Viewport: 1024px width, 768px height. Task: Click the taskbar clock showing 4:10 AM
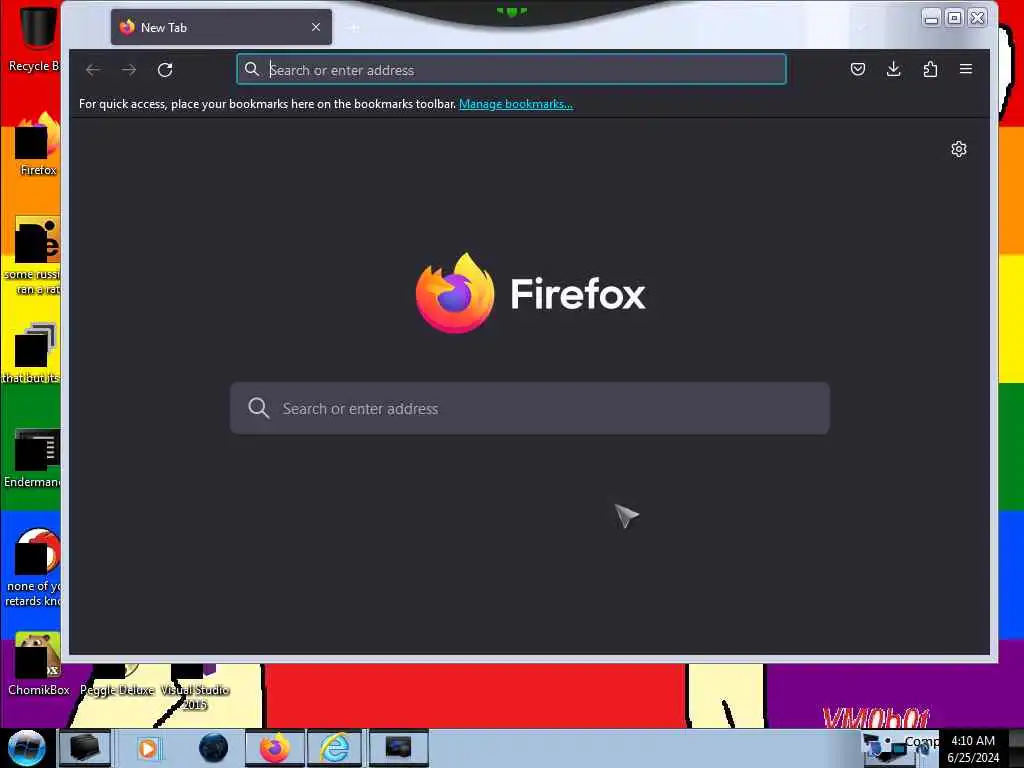point(973,749)
